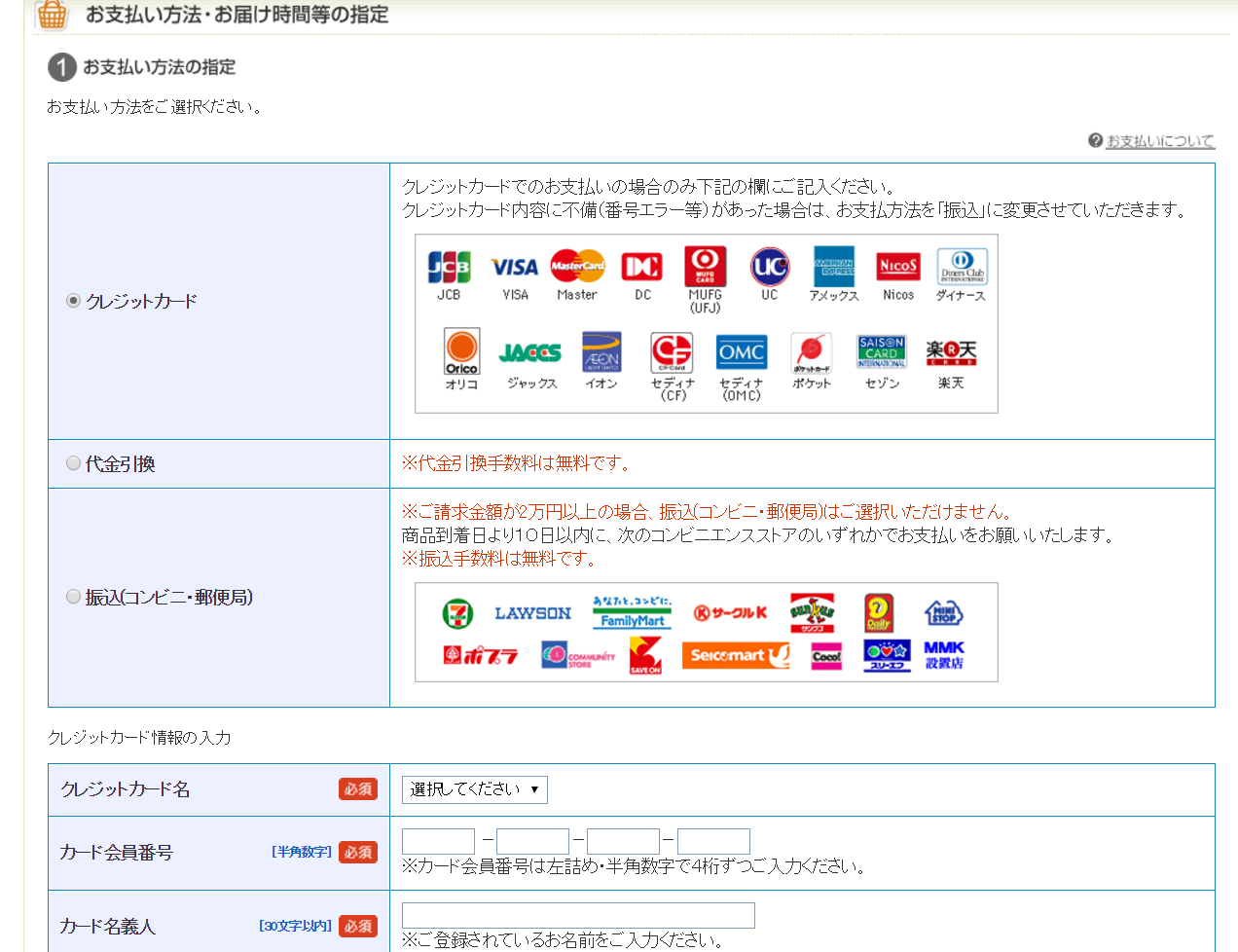Click the JACCS card logo
The image size is (1238, 952).
coord(530,352)
